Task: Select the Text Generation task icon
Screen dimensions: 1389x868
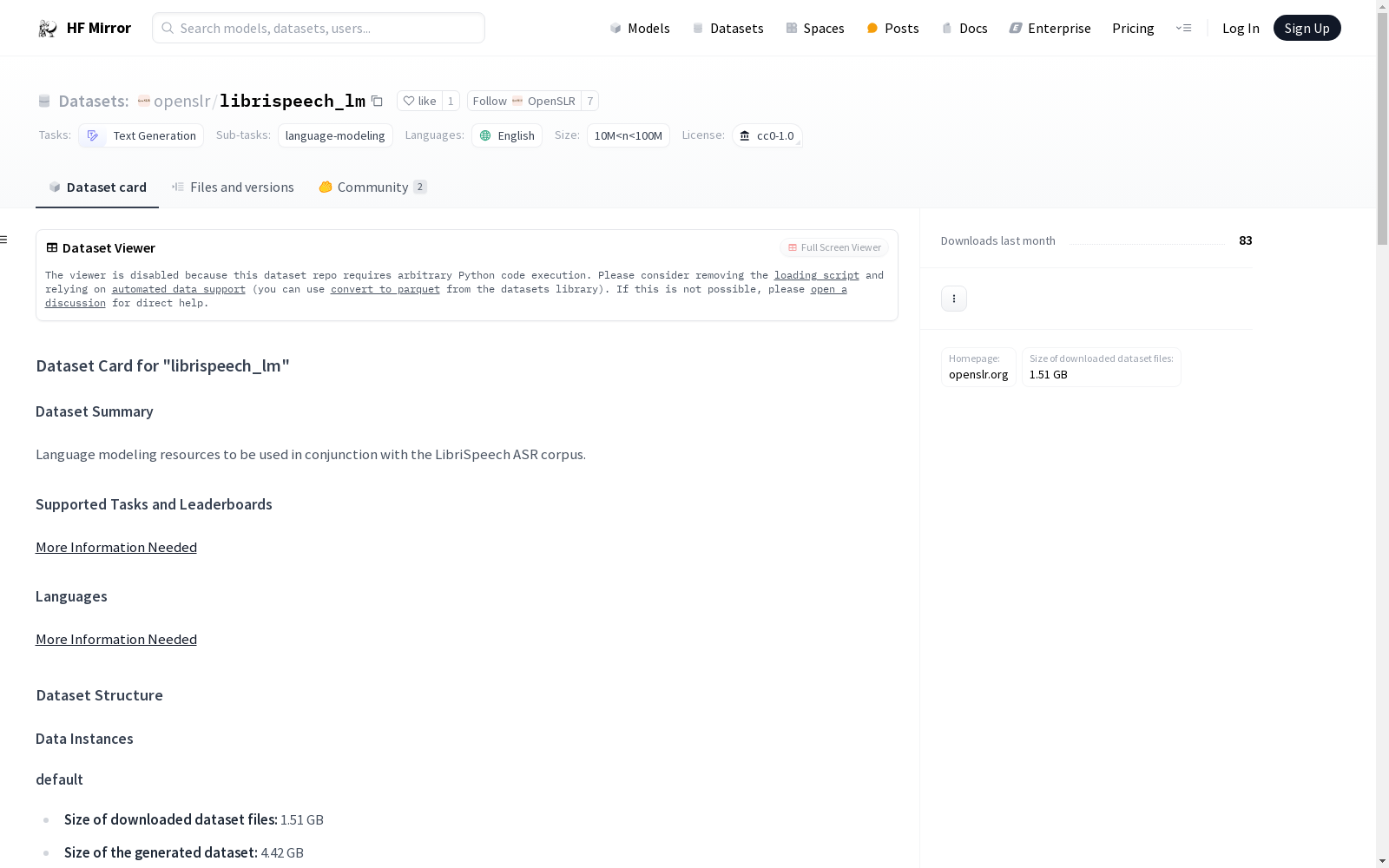Action: (93, 135)
